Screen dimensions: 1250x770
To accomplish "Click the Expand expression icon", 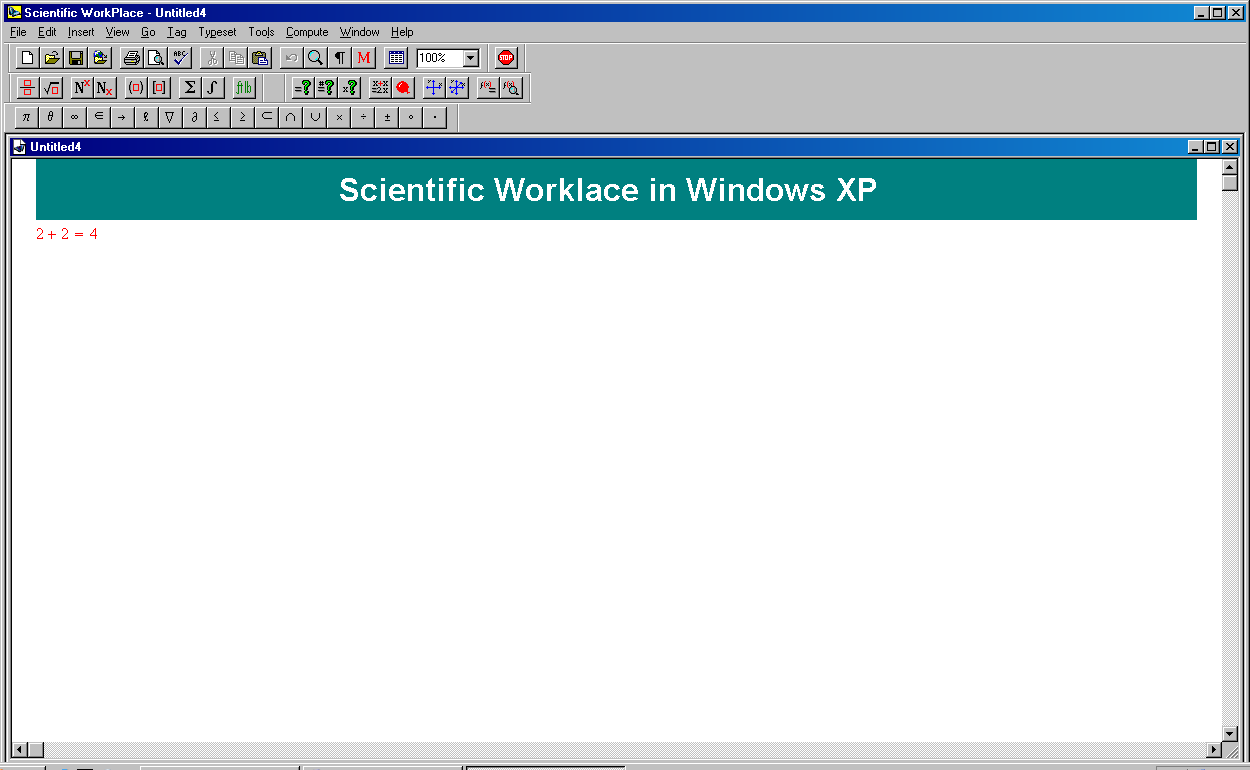I will tap(380, 88).
